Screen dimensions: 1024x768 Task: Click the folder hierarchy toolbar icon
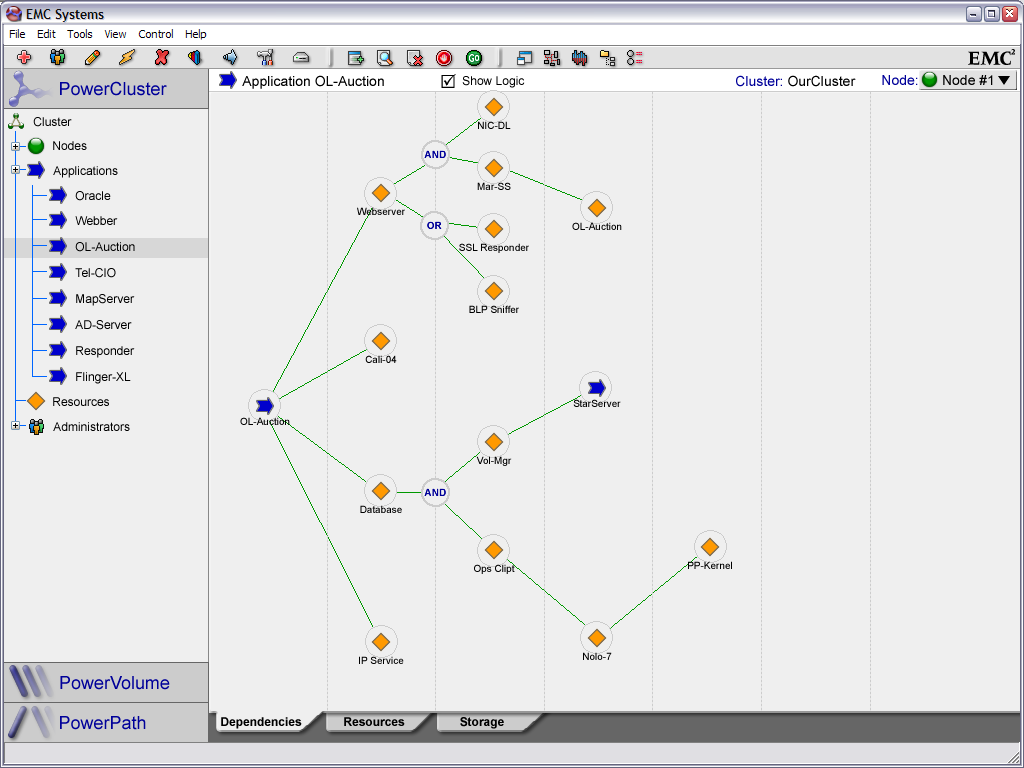607,58
